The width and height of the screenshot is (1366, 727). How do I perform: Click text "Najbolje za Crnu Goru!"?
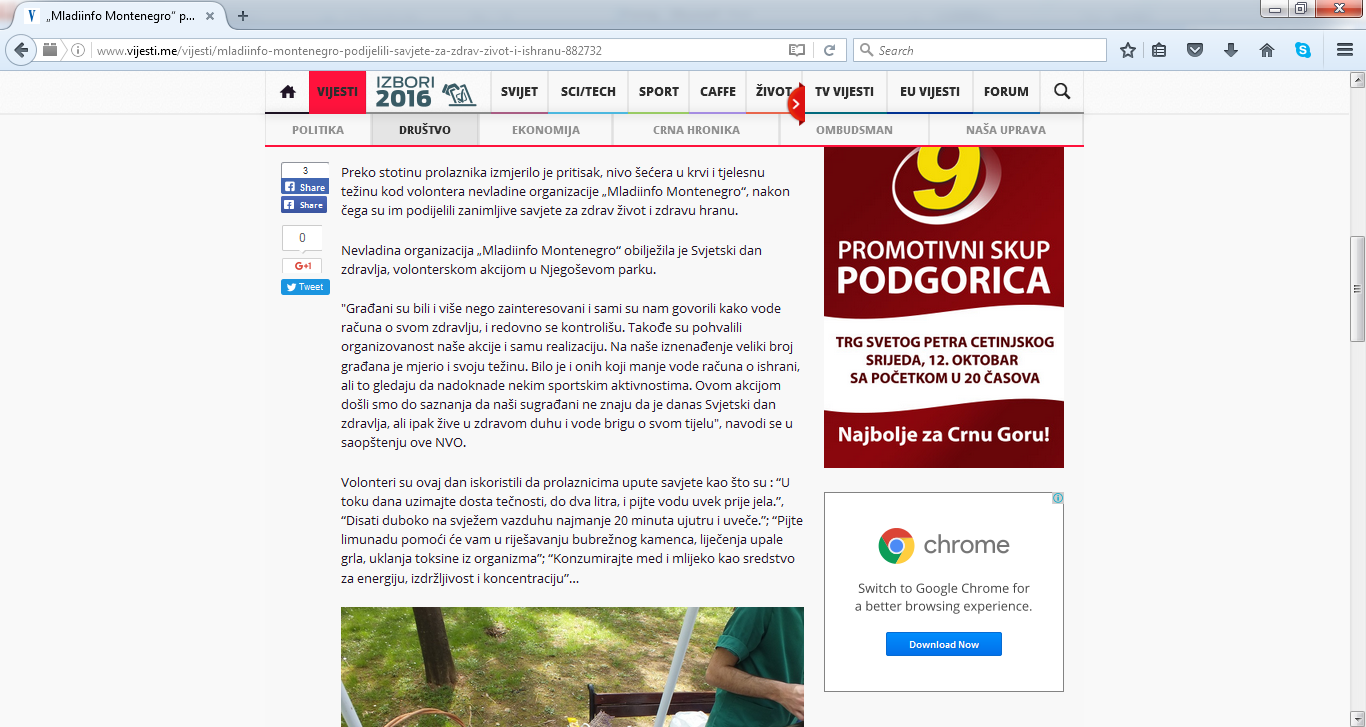point(944,435)
